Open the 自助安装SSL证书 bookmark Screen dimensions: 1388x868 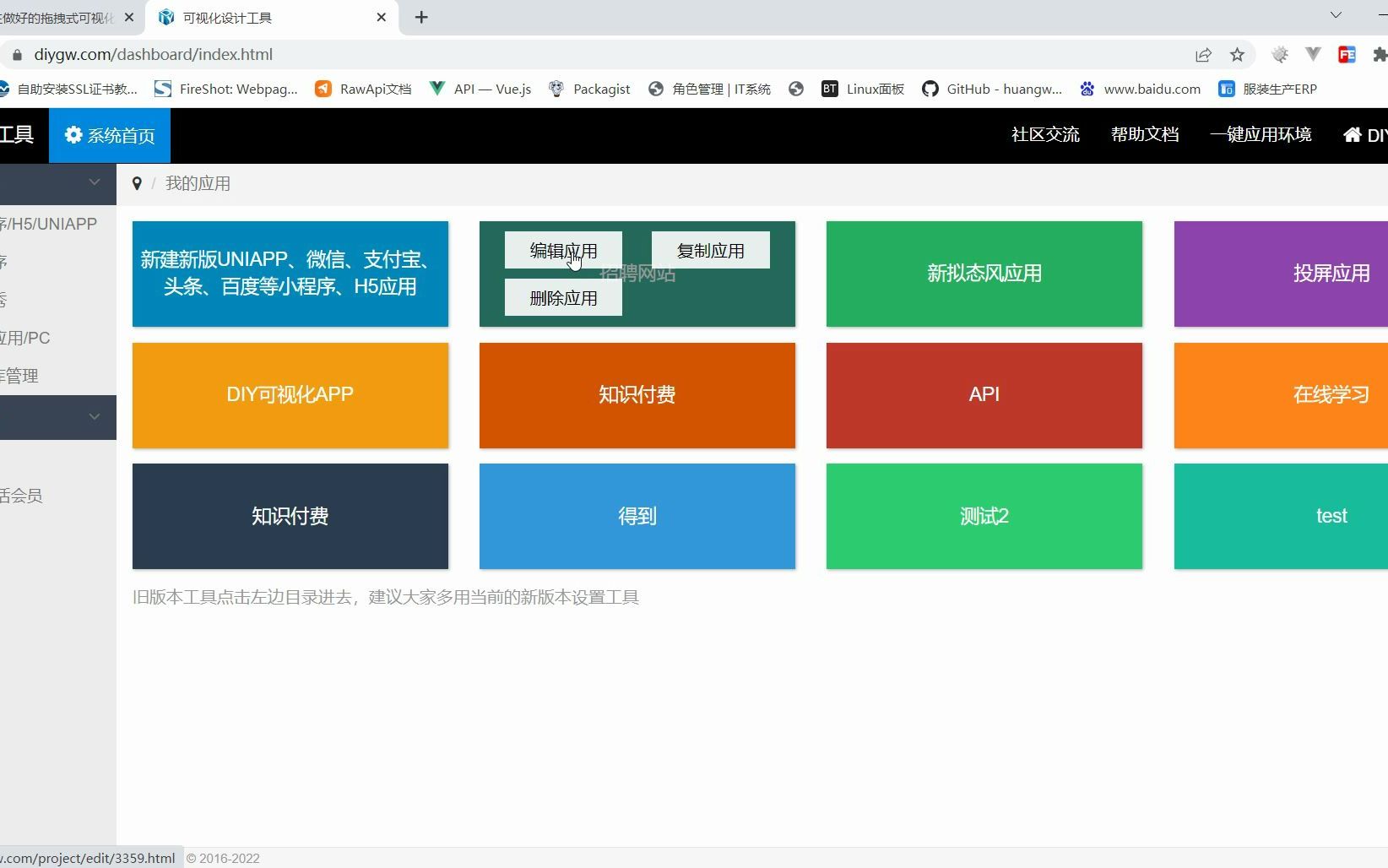(68, 89)
